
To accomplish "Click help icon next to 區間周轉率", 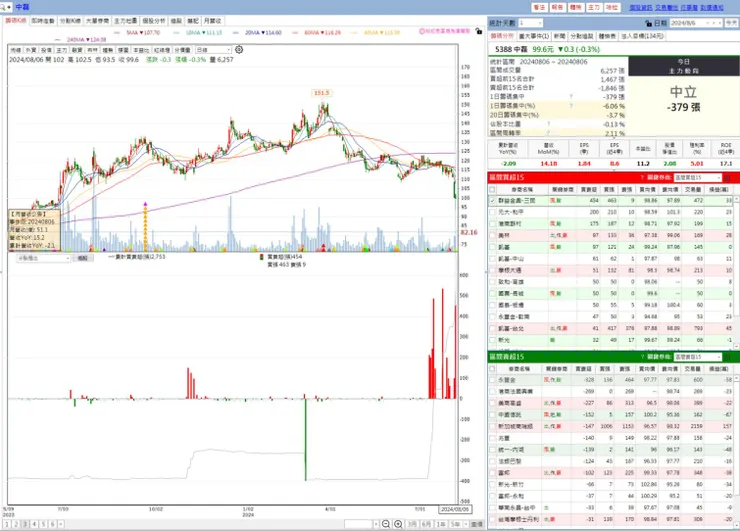I will 548,133.
